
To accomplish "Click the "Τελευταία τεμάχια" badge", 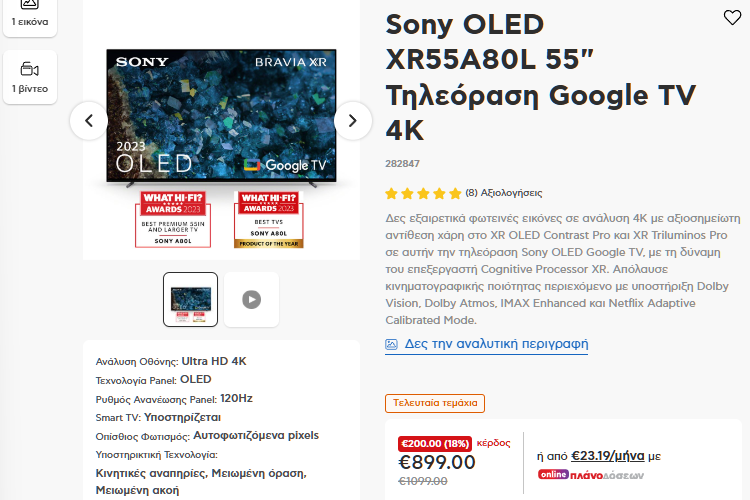I will [435, 403].
